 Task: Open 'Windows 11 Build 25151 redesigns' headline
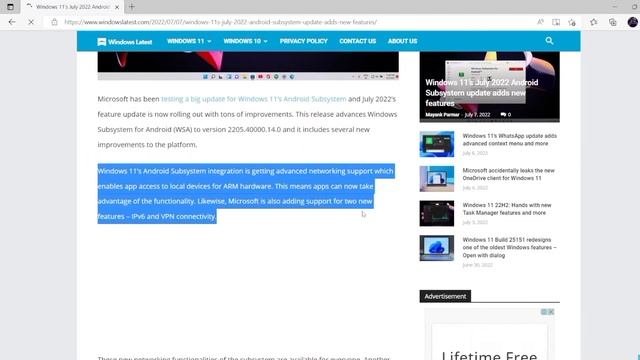pyautogui.click(x=509, y=247)
